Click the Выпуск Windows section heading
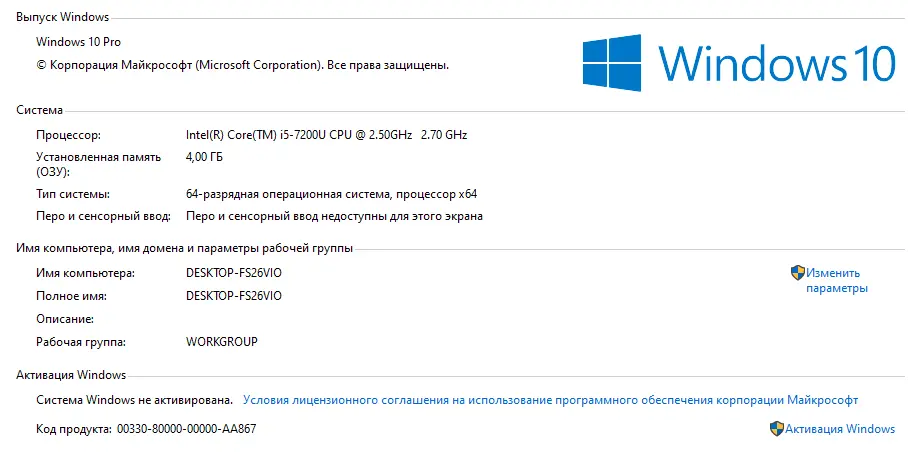This screenshot has height=457, width=908. [x=63, y=17]
